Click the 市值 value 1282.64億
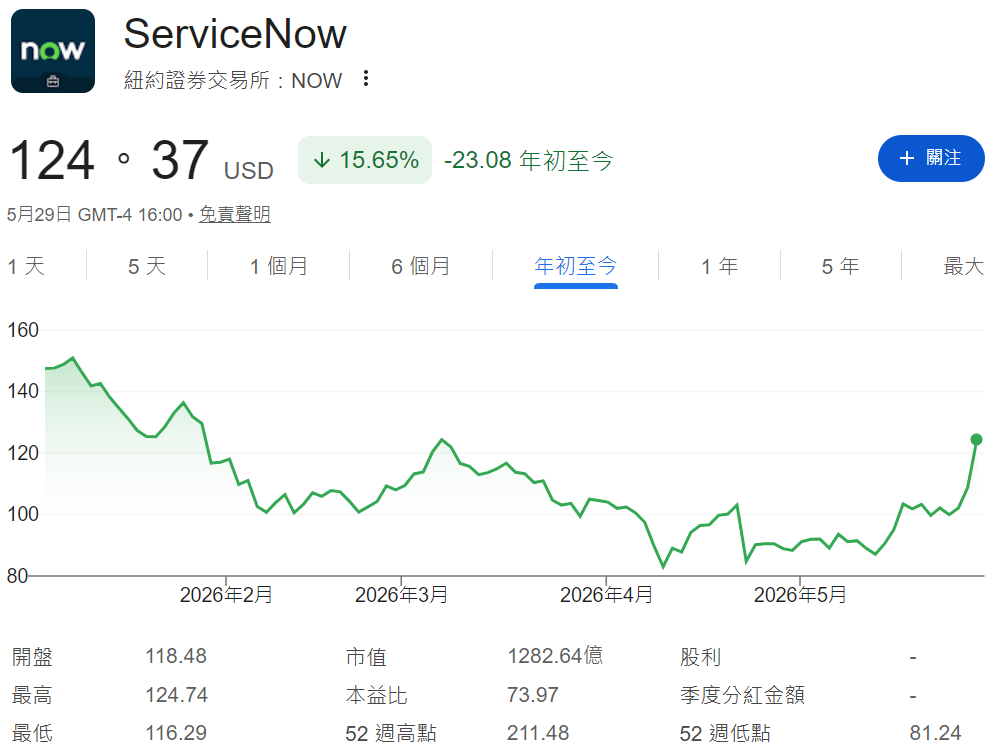 click(555, 656)
